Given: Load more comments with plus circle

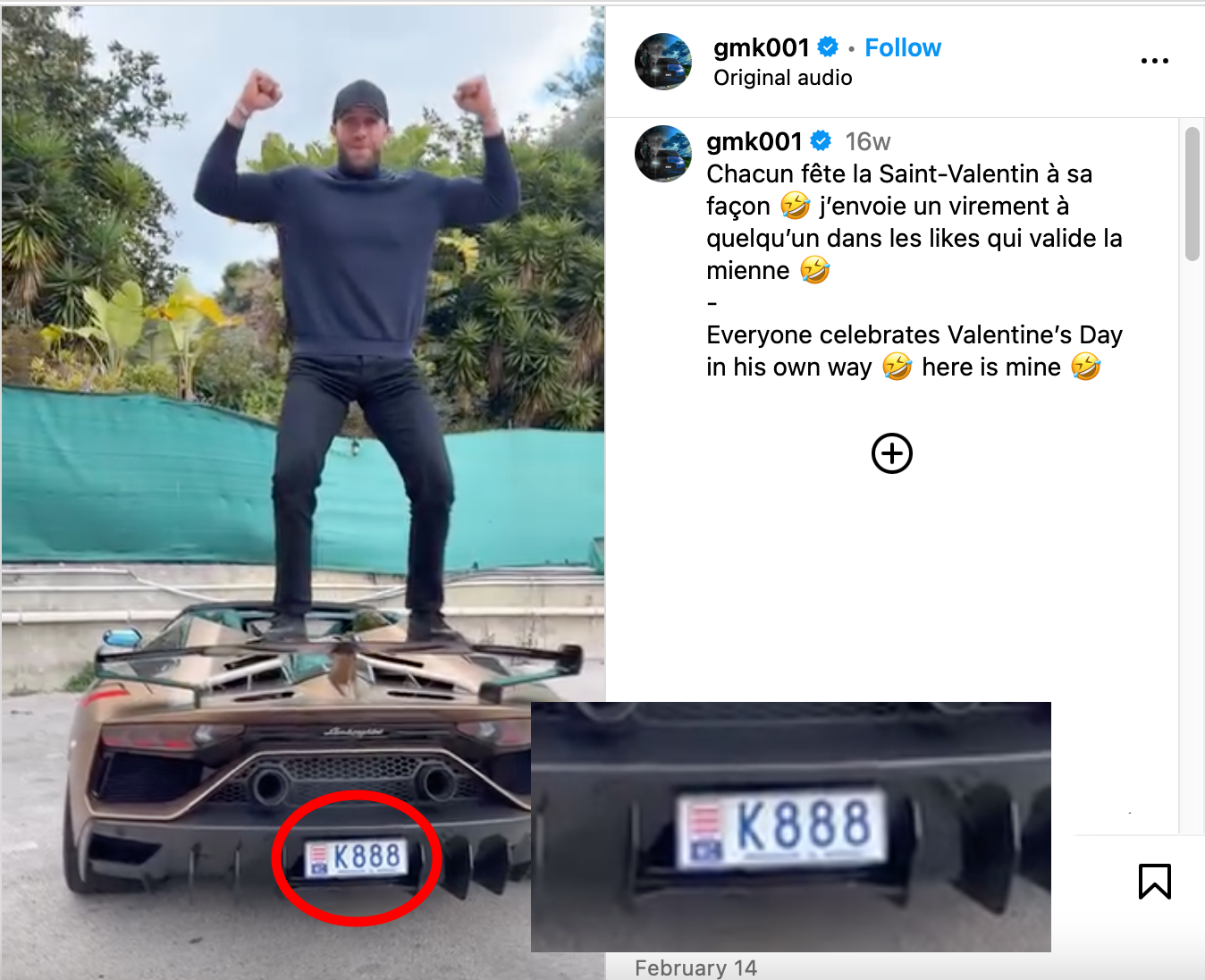Looking at the screenshot, I should click(x=891, y=453).
